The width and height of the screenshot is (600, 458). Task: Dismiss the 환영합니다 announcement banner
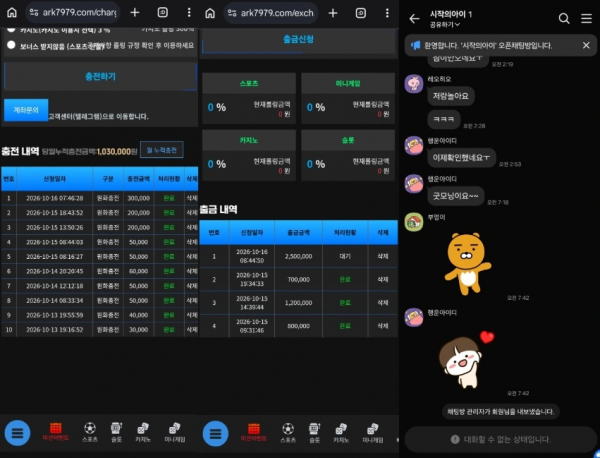(586, 45)
